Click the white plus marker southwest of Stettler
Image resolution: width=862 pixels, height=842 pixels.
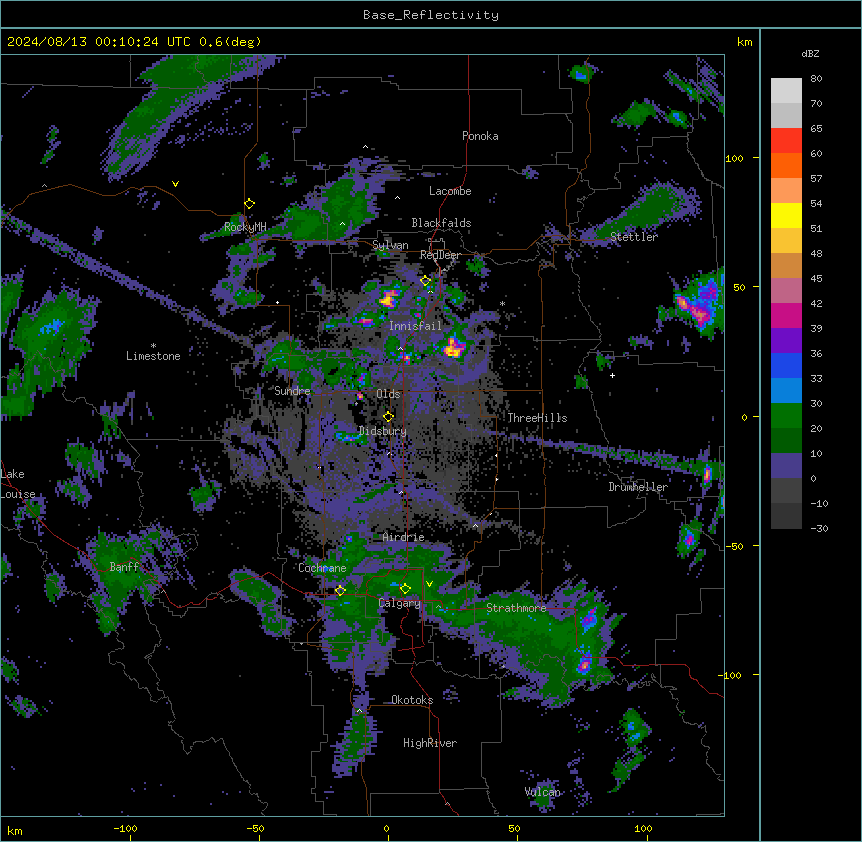point(612,375)
